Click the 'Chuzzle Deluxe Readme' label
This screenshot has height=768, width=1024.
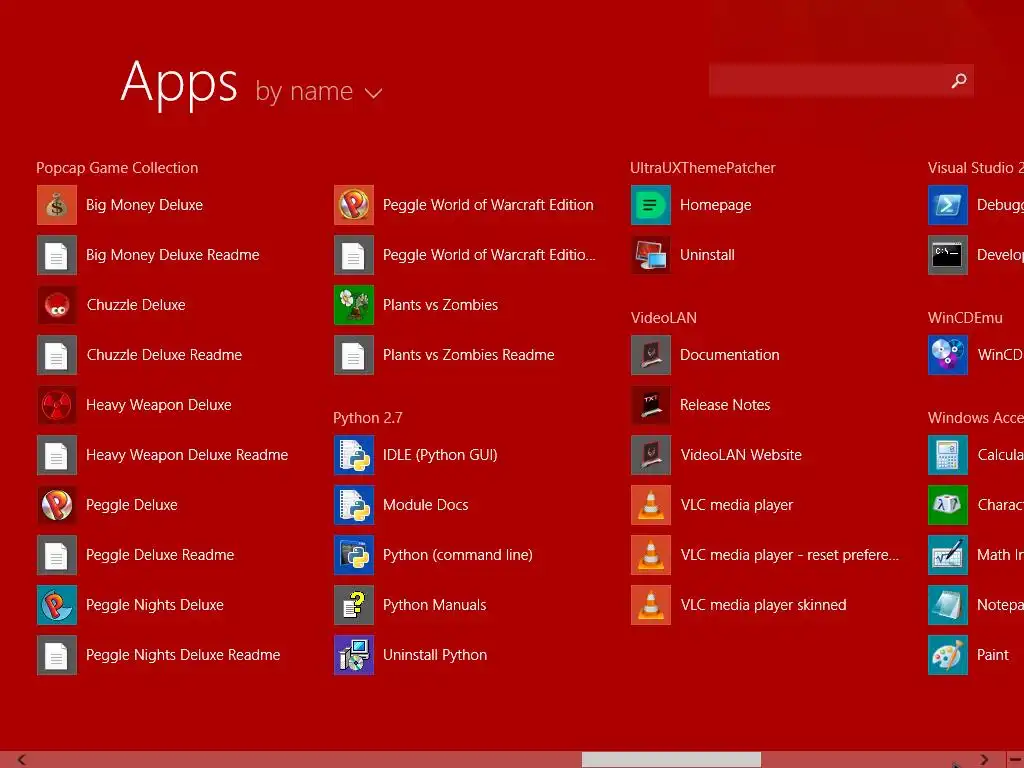point(165,355)
